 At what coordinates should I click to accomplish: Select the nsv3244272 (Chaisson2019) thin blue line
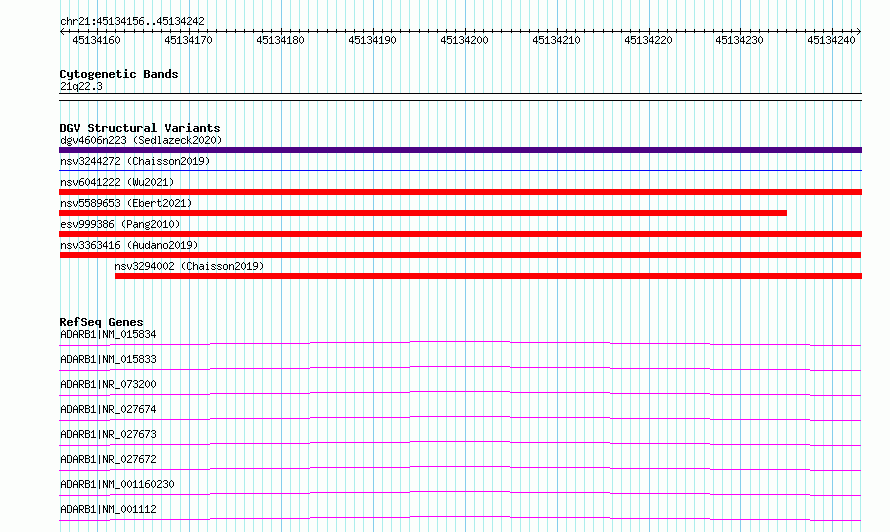click(460, 170)
